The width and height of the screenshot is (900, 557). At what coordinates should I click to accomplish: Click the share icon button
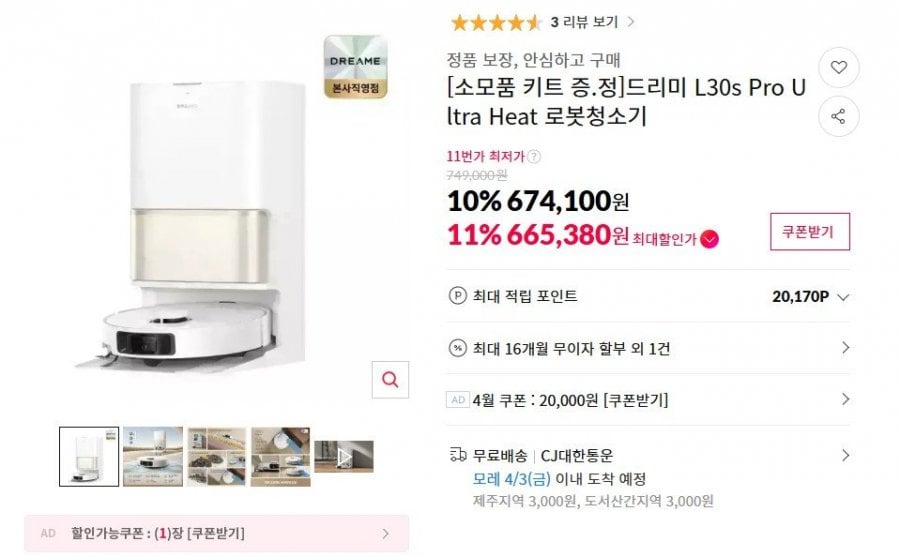coord(839,117)
